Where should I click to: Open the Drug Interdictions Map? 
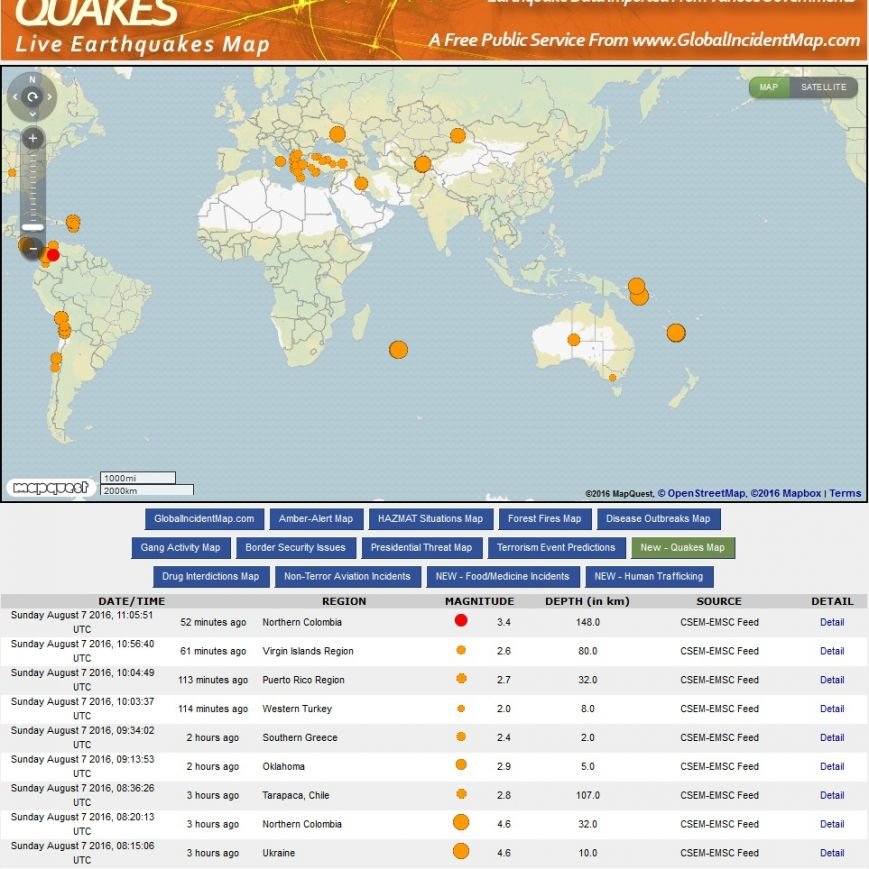click(211, 576)
